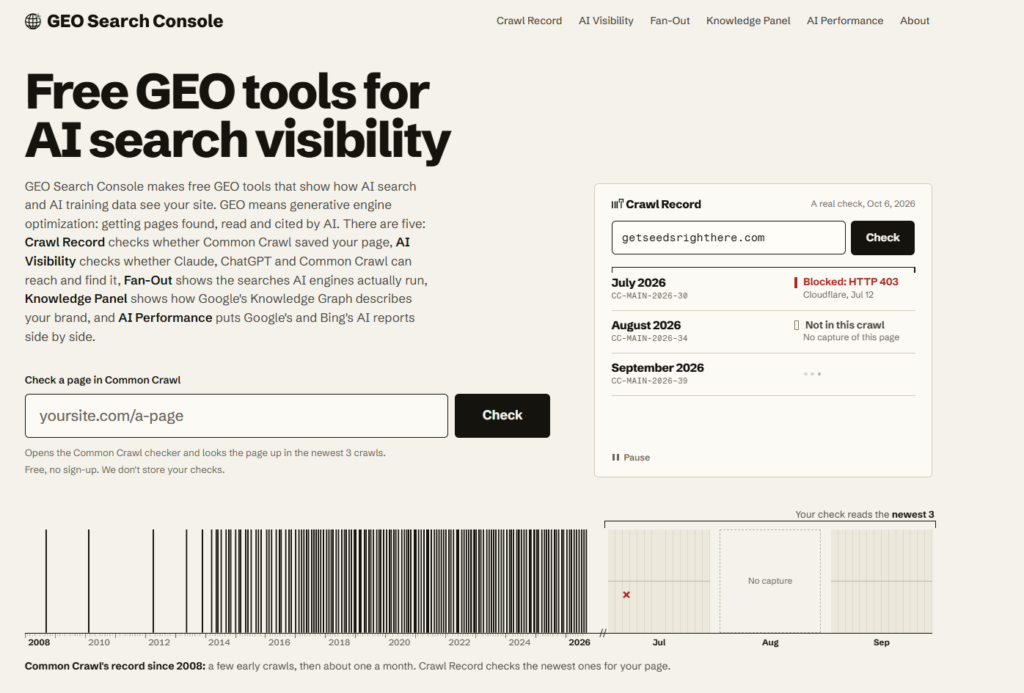Screen dimensions: 1024x693
Task: Click the 2008 crawl bar on timeline
Action: pyautogui.click(x=46, y=581)
